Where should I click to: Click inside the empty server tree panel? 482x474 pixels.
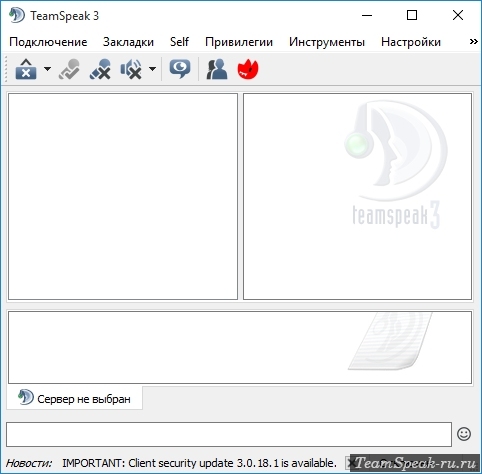click(x=123, y=196)
